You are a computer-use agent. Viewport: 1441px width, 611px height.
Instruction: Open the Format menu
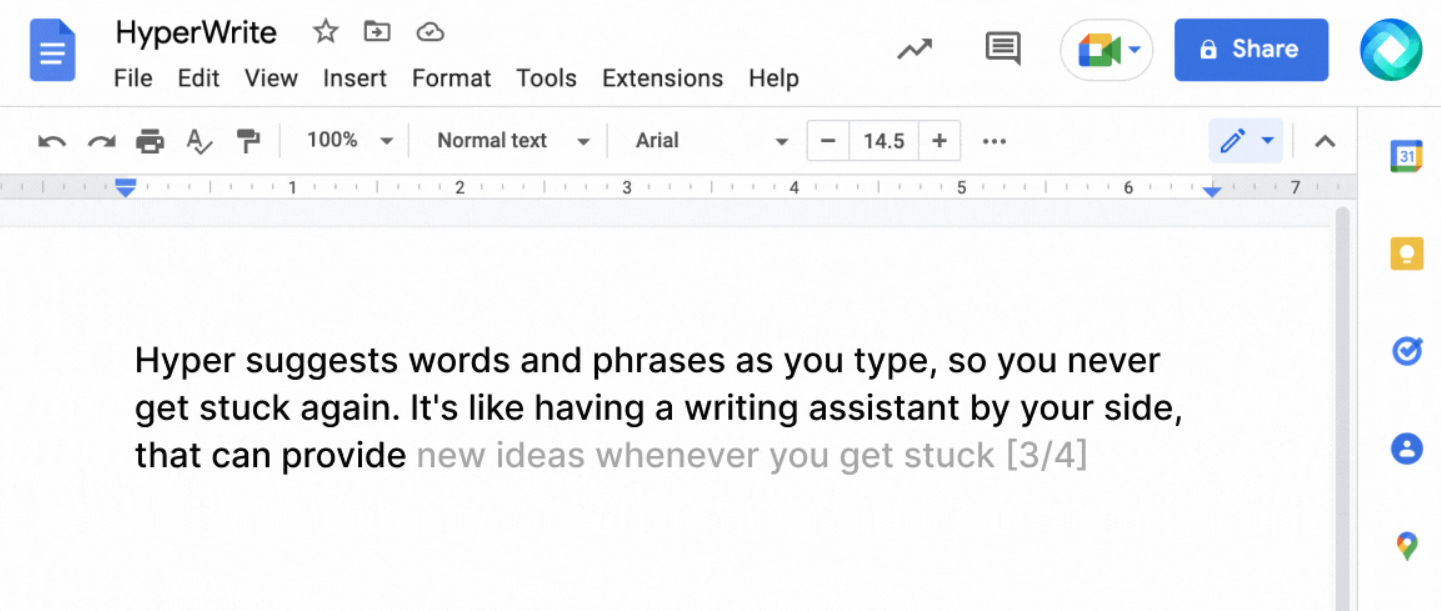451,78
